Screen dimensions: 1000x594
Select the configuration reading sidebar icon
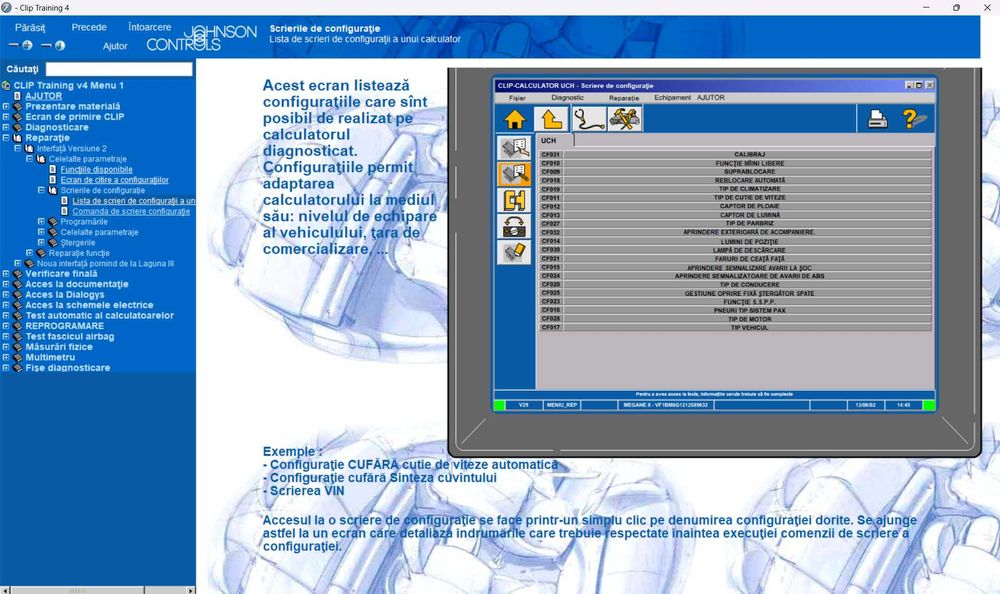514,148
